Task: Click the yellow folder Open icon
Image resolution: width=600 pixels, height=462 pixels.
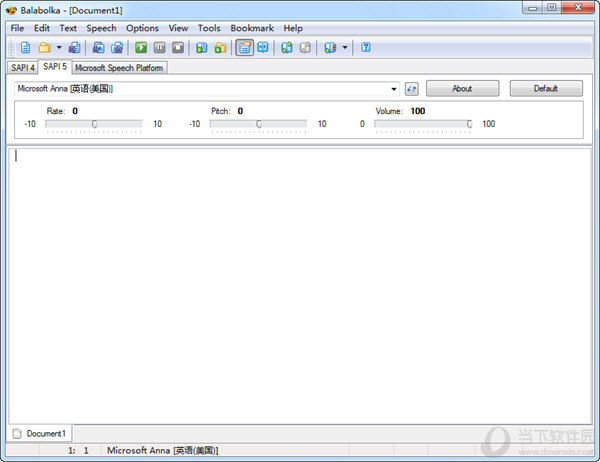Action: [x=45, y=48]
